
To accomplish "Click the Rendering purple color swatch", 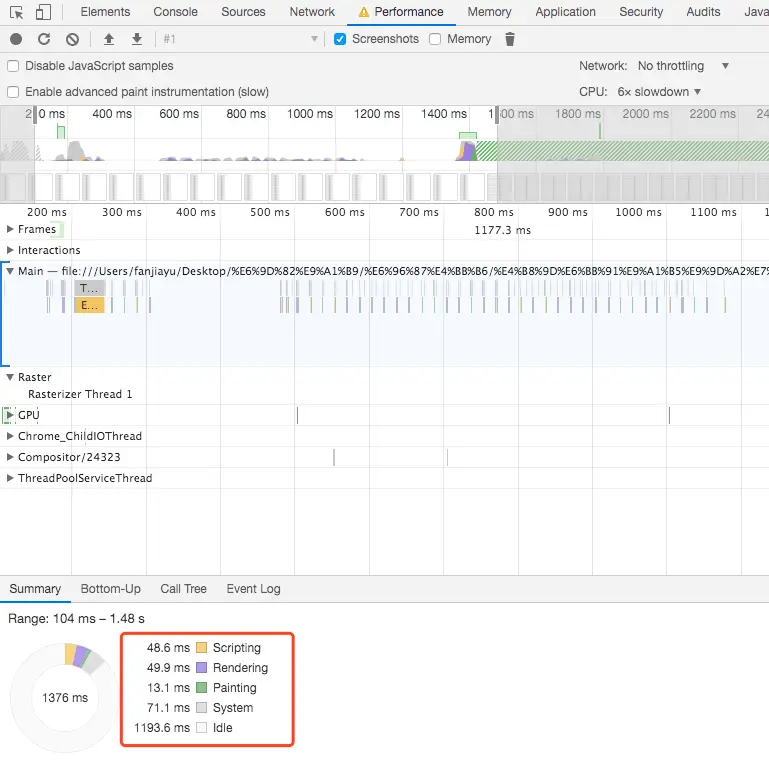I will 202,668.
